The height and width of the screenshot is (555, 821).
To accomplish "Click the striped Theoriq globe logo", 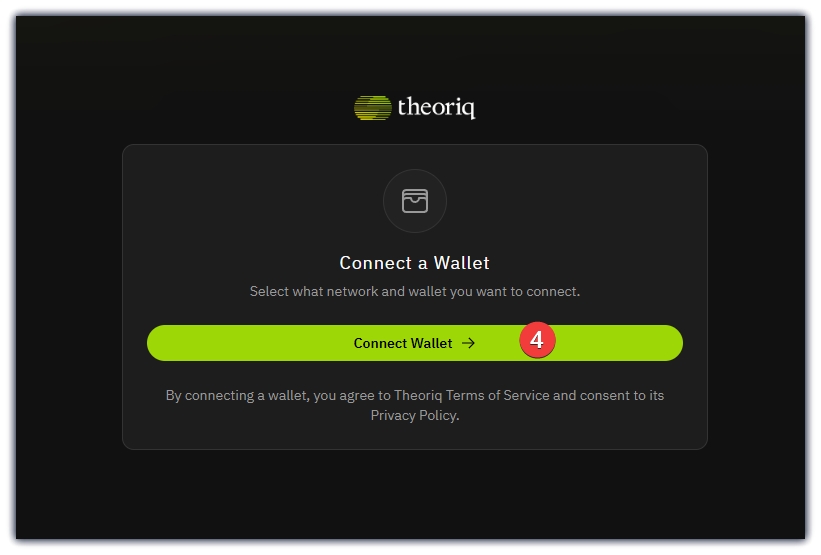I will pos(373,108).
